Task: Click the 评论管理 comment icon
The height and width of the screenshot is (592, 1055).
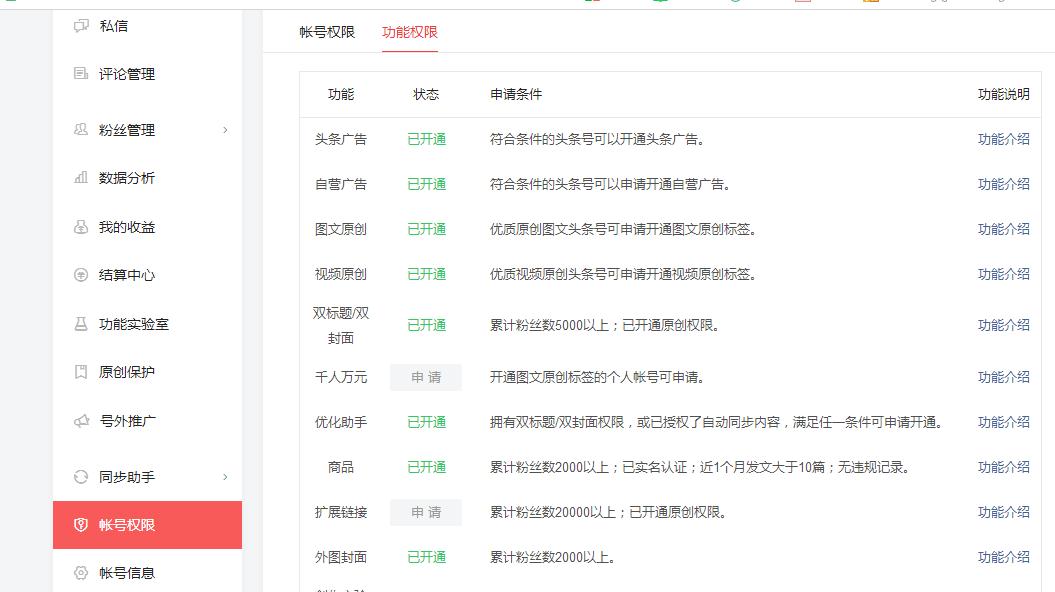Action: tap(81, 74)
